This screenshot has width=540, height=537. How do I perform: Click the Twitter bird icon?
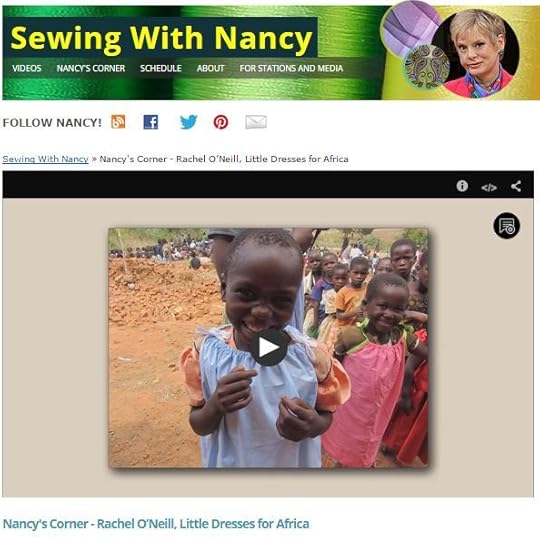(x=189, y=122)
